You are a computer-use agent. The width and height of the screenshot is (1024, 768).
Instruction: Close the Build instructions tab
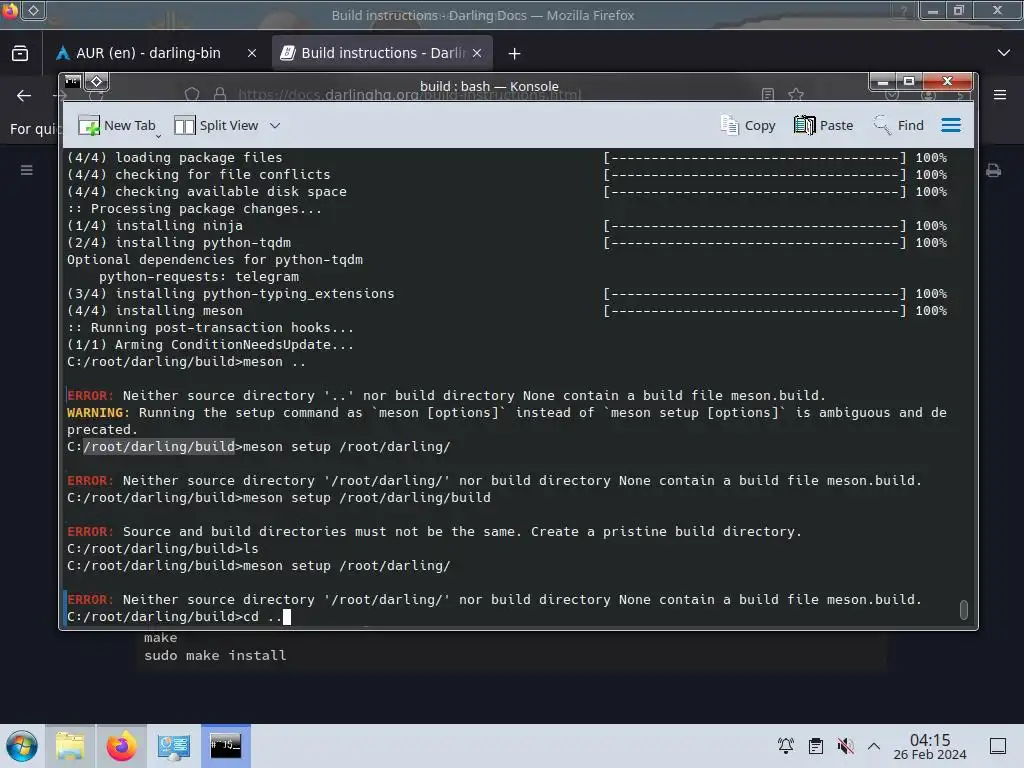click(x=477, y=53)
